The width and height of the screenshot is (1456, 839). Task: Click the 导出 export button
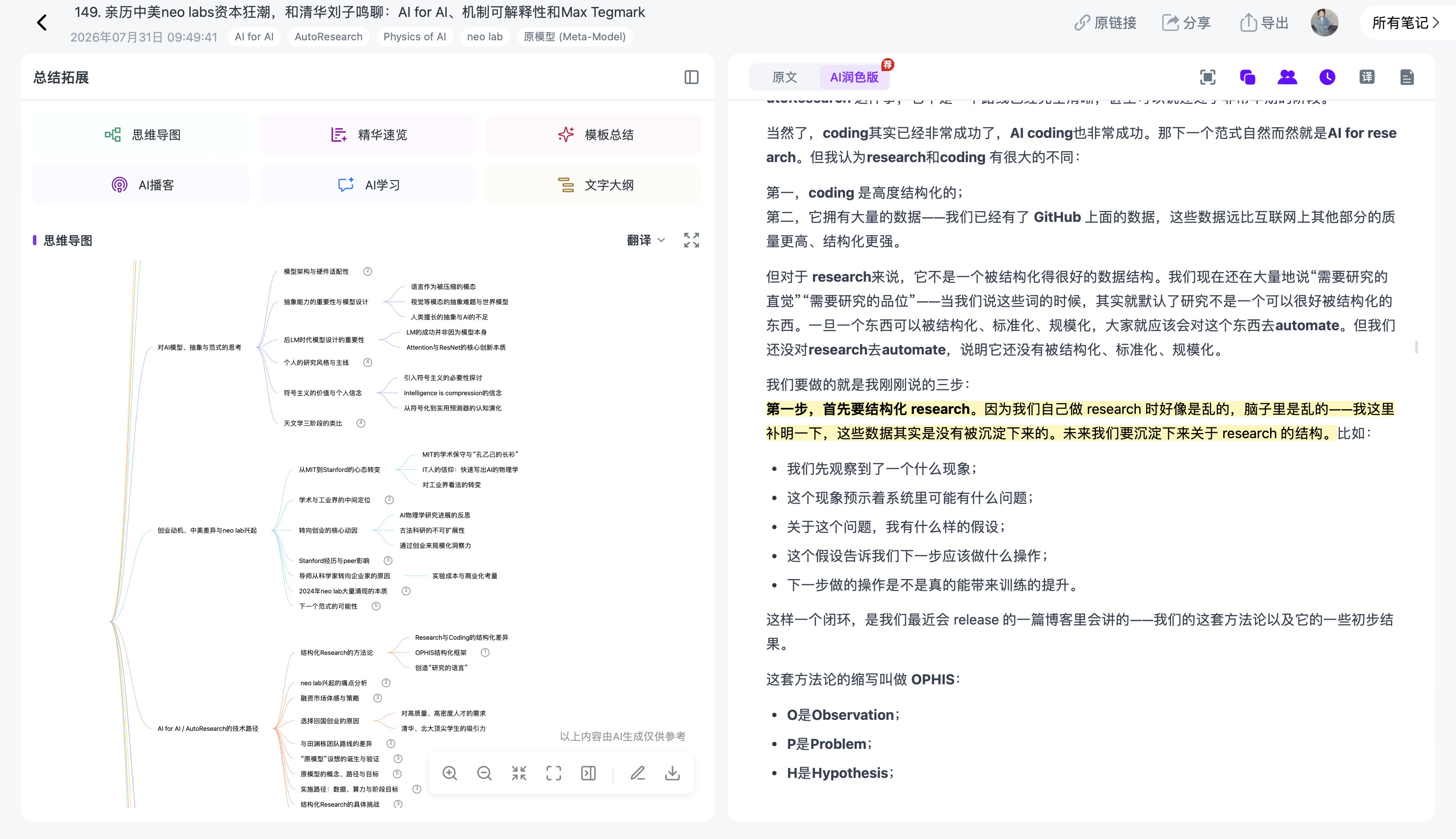click(x=1264, y=23)
